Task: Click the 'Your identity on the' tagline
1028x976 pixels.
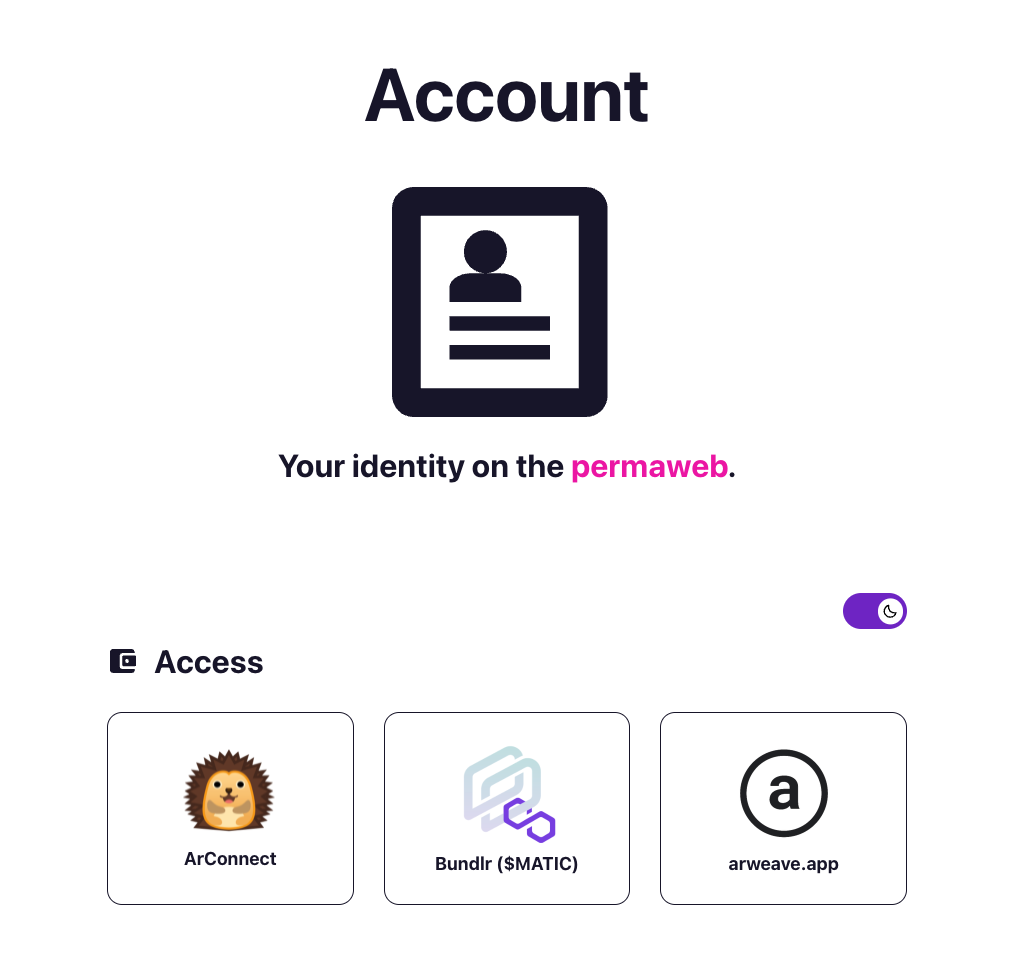Action: tap(421, 467)
